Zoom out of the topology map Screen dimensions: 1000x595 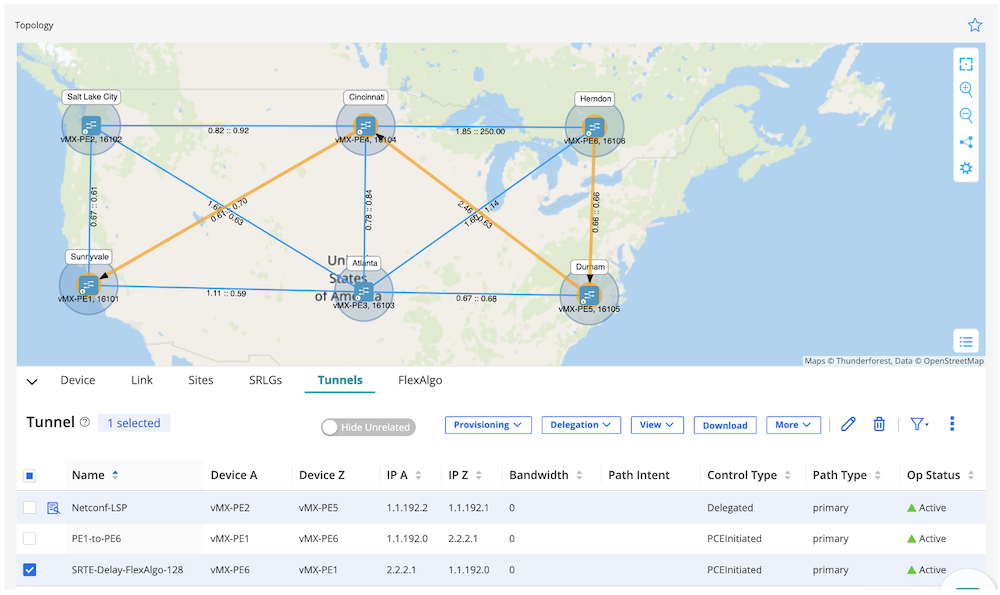coord(966,116)
